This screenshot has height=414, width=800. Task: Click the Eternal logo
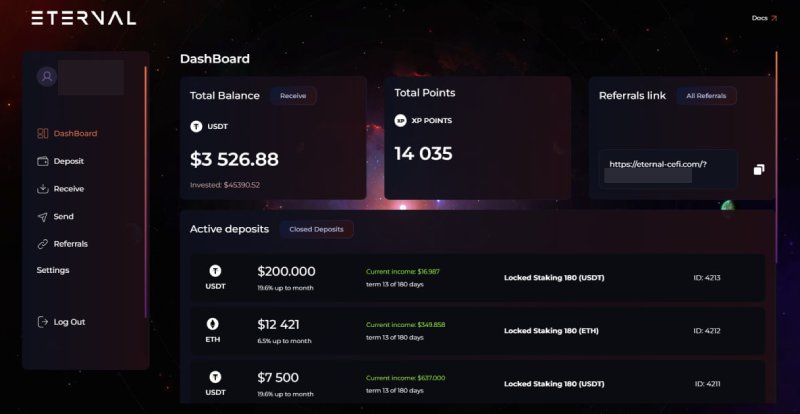83,18
